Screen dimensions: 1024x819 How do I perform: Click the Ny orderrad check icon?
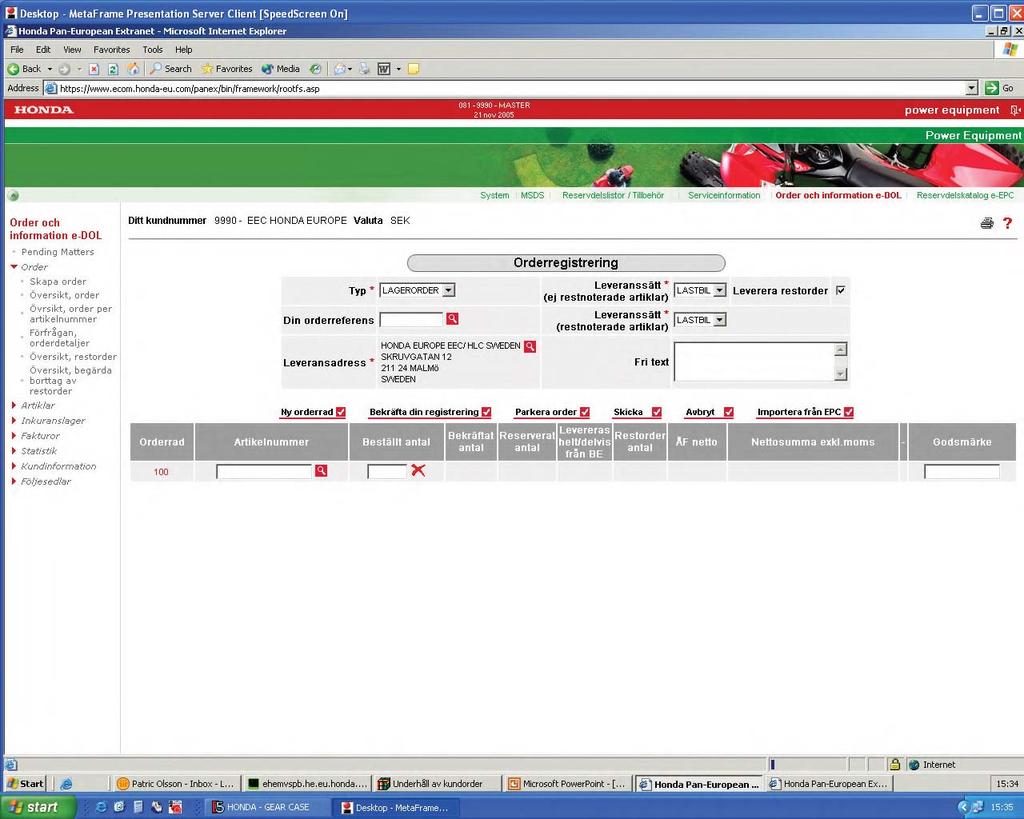pyautogui.click(x=340, y=412)
